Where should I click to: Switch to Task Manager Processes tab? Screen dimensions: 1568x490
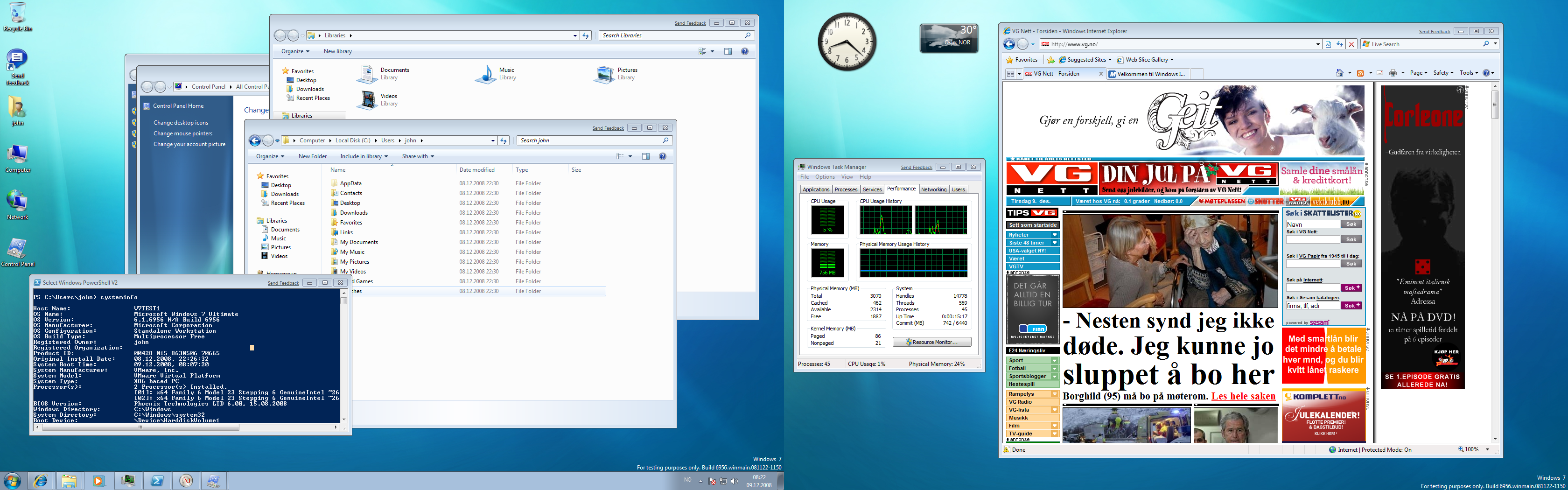846,190
